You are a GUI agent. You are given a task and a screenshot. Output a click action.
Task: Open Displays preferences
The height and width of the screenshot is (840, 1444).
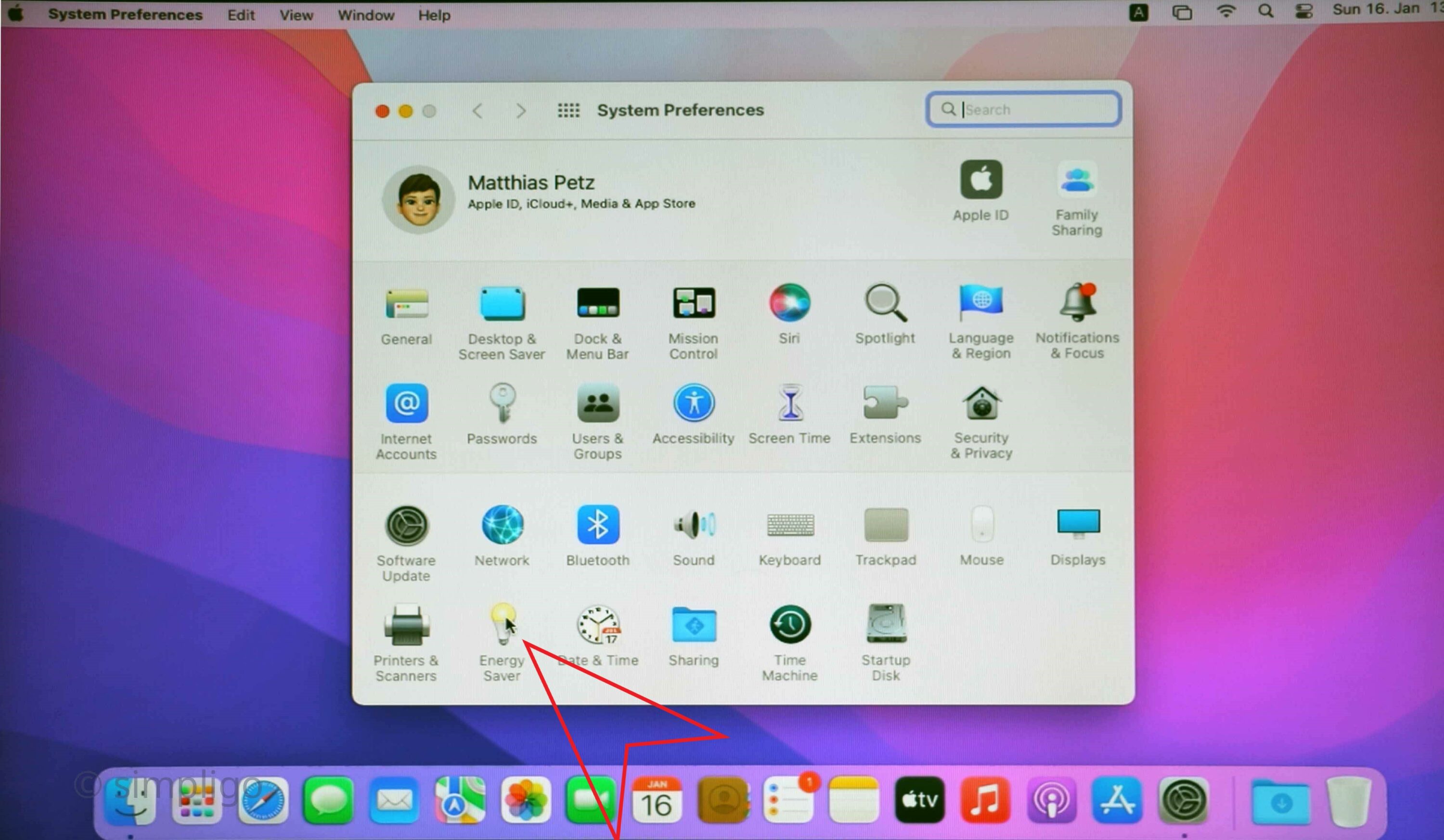(1078, 523)
